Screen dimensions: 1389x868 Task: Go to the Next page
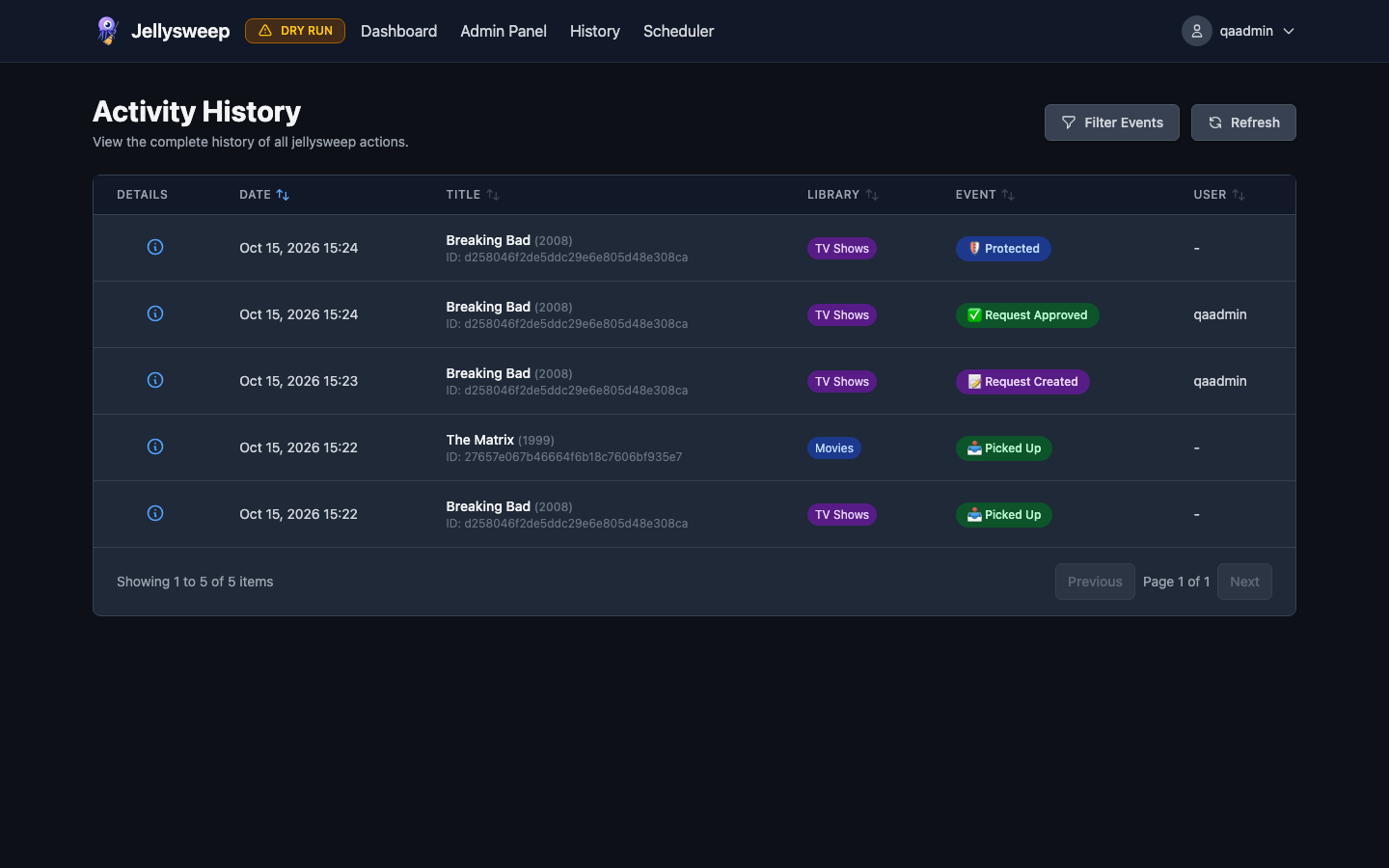(x=1244, y=582)
